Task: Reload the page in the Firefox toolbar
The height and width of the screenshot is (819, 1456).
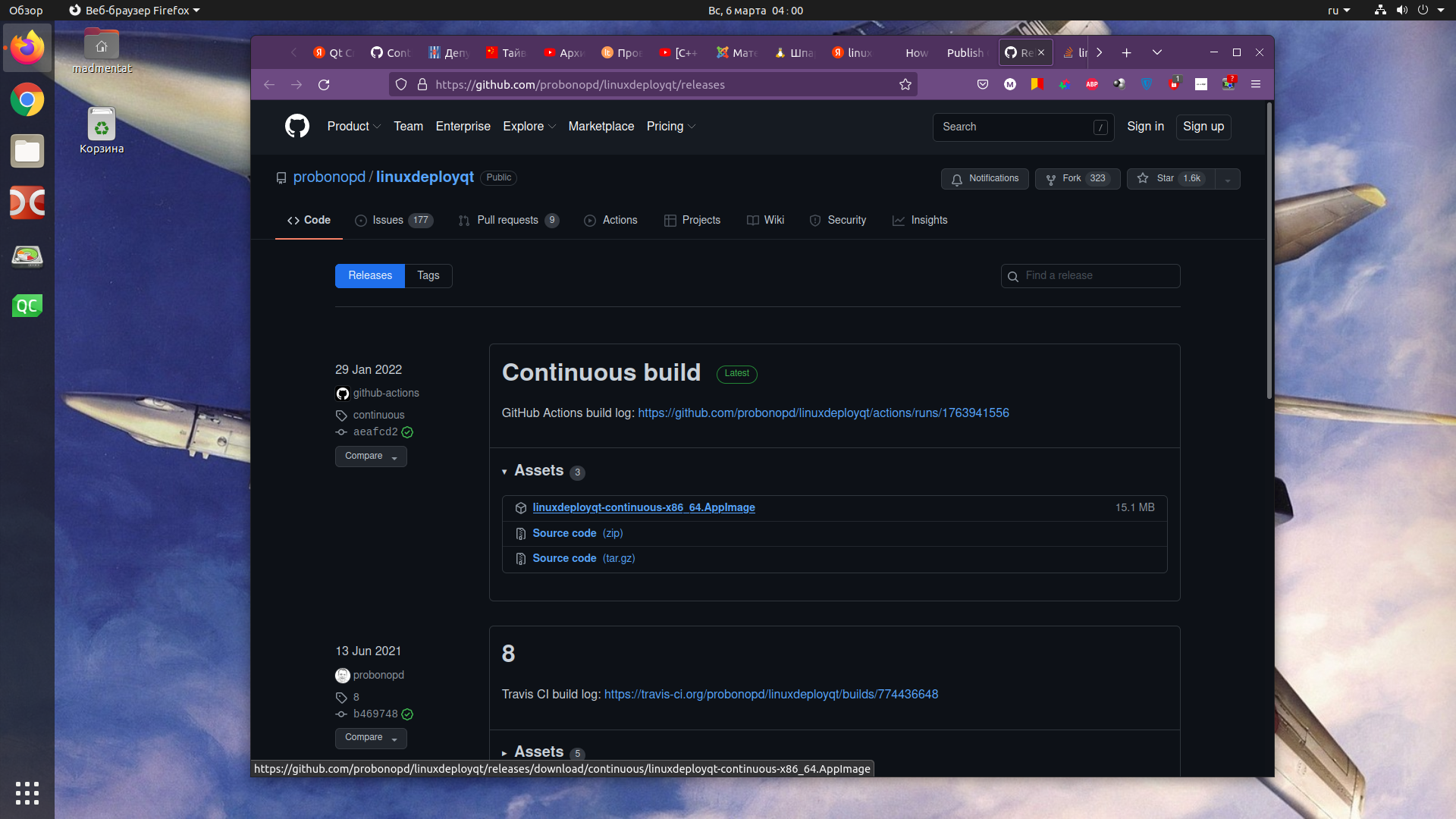Action: tap(324, 84)
